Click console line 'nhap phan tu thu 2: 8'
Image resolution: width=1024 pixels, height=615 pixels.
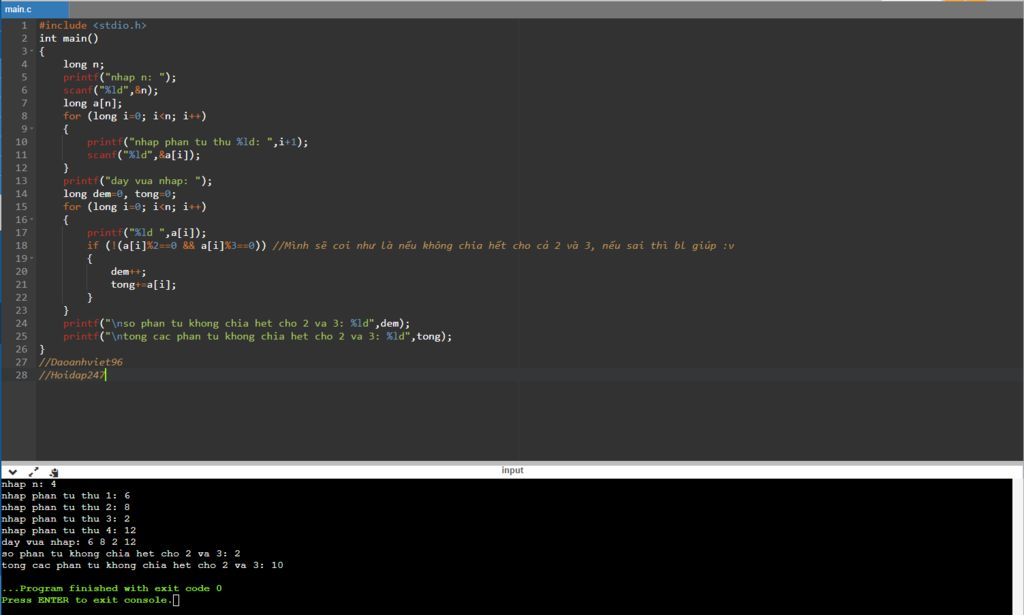65,507
